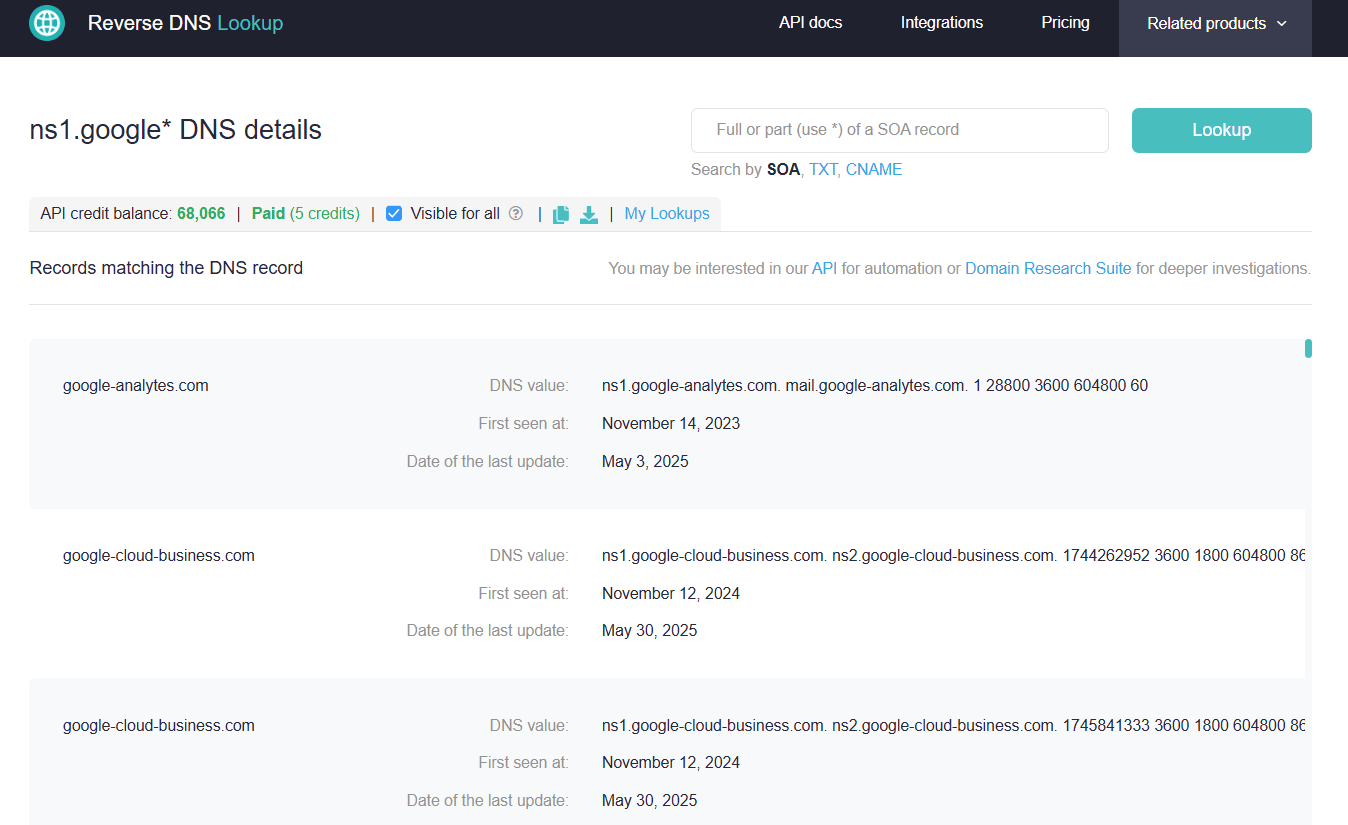Open the Reverse DNS Lookup home link
This screenshot has height=825, width=1348.
[x=185, y=23]
